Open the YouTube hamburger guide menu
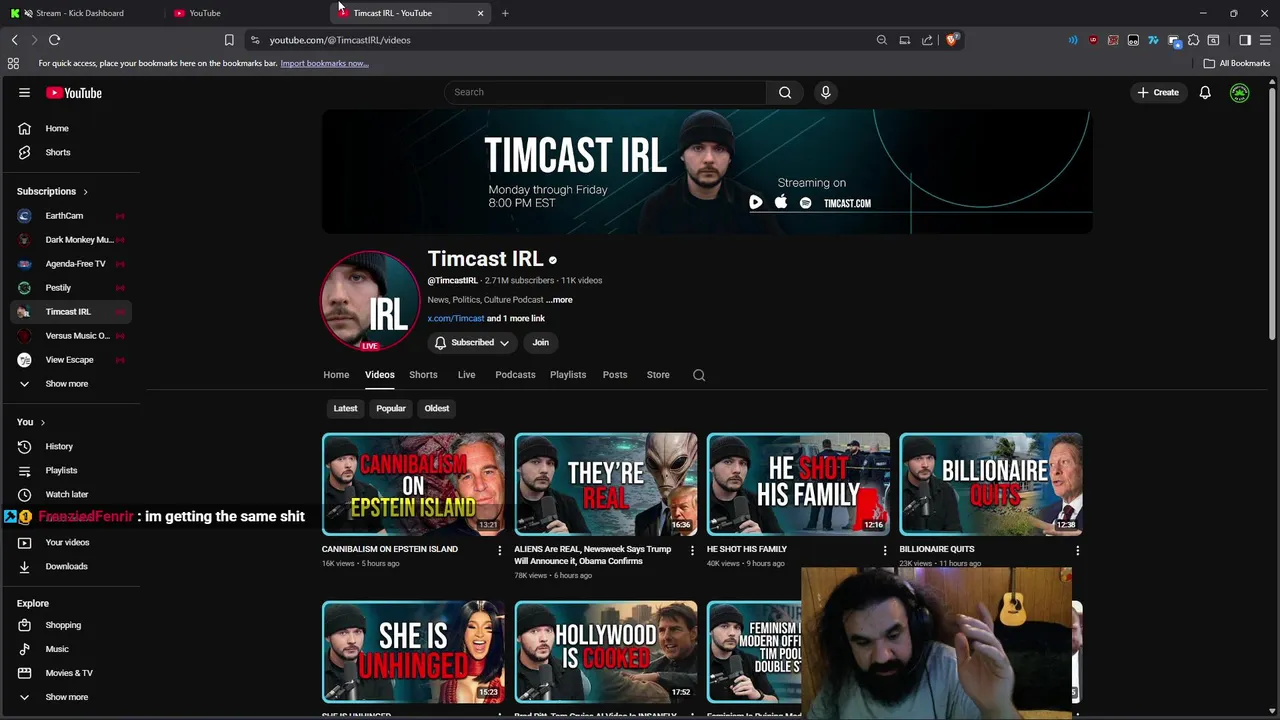1280x720 pixels. [24, 92]
